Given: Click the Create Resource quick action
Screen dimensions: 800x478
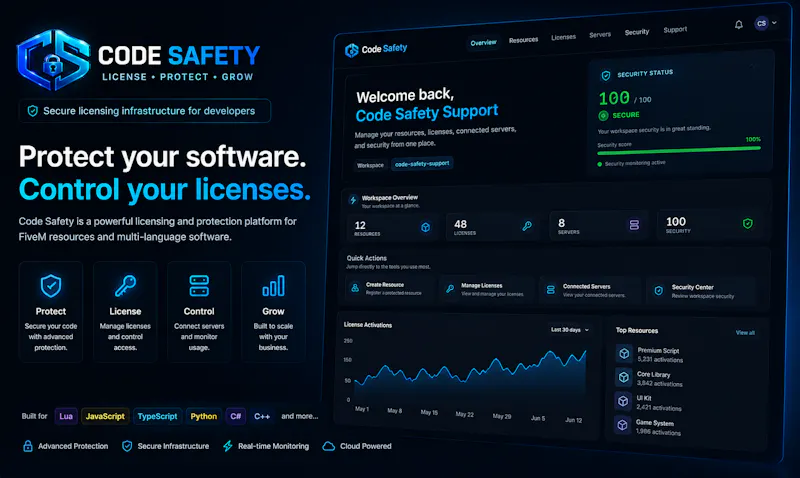Looking at the screenshot, I should (390, 288).
